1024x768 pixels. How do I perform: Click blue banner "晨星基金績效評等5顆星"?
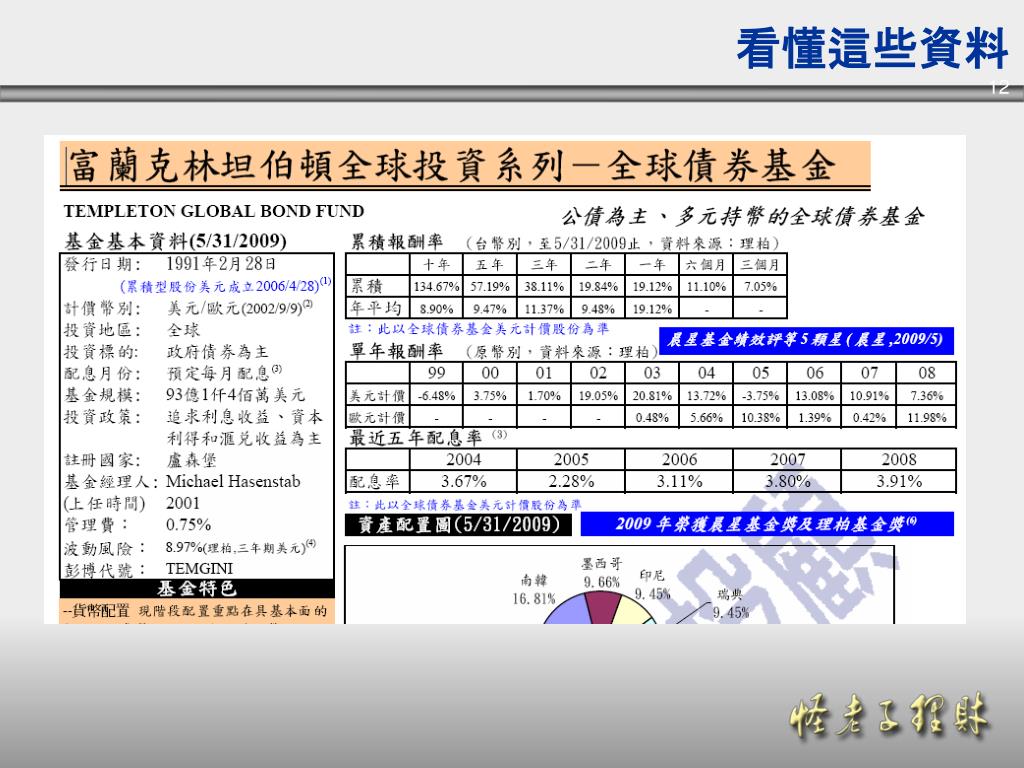coord(805,340)
